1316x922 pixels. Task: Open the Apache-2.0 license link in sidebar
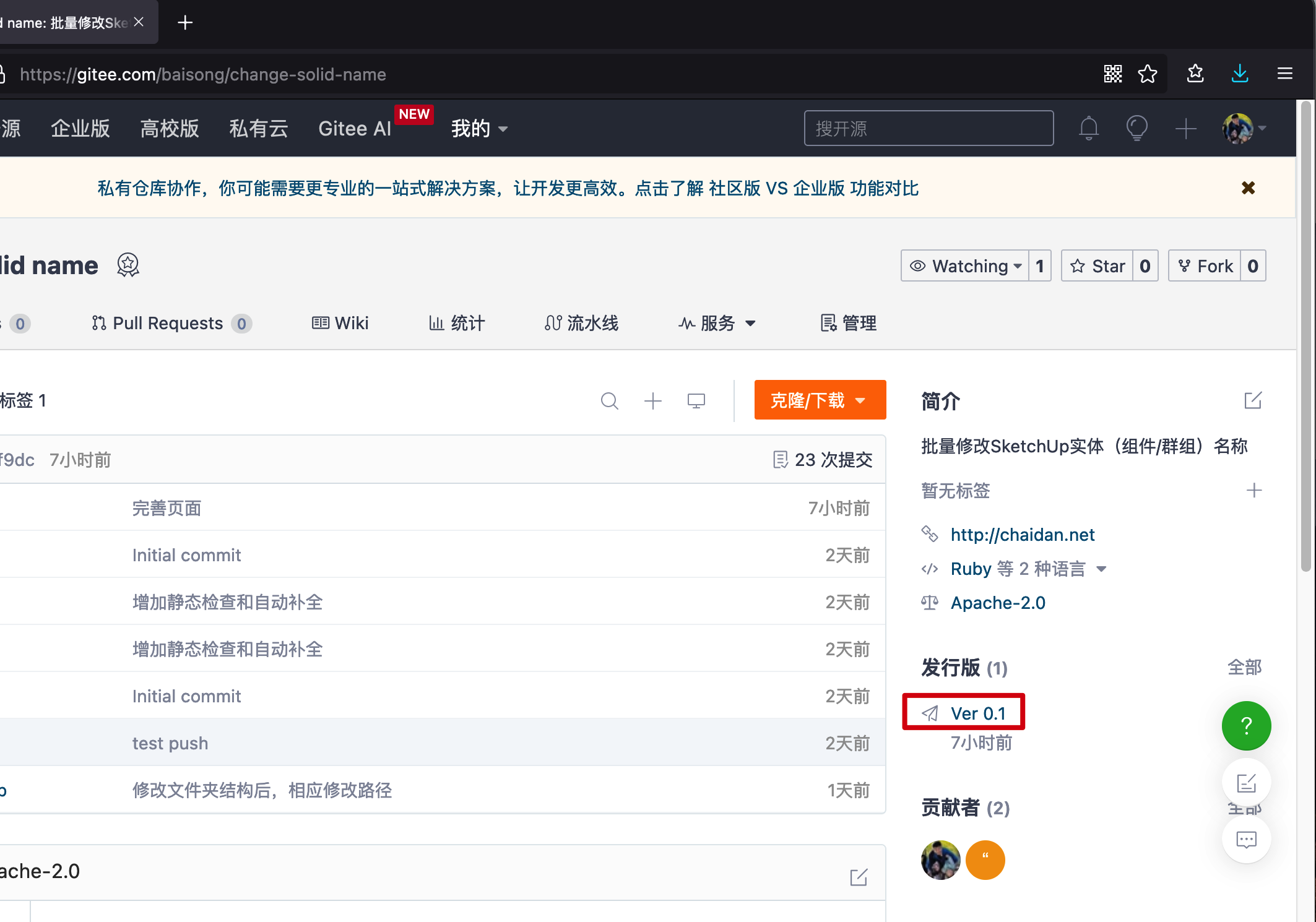998,603
